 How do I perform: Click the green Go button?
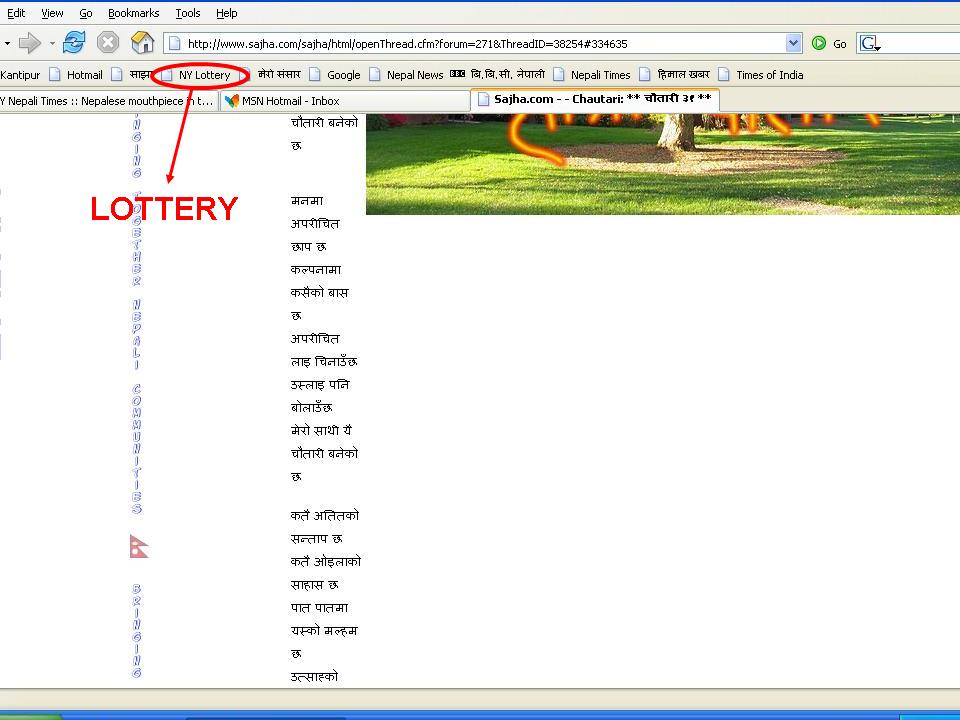pos(829,44)
